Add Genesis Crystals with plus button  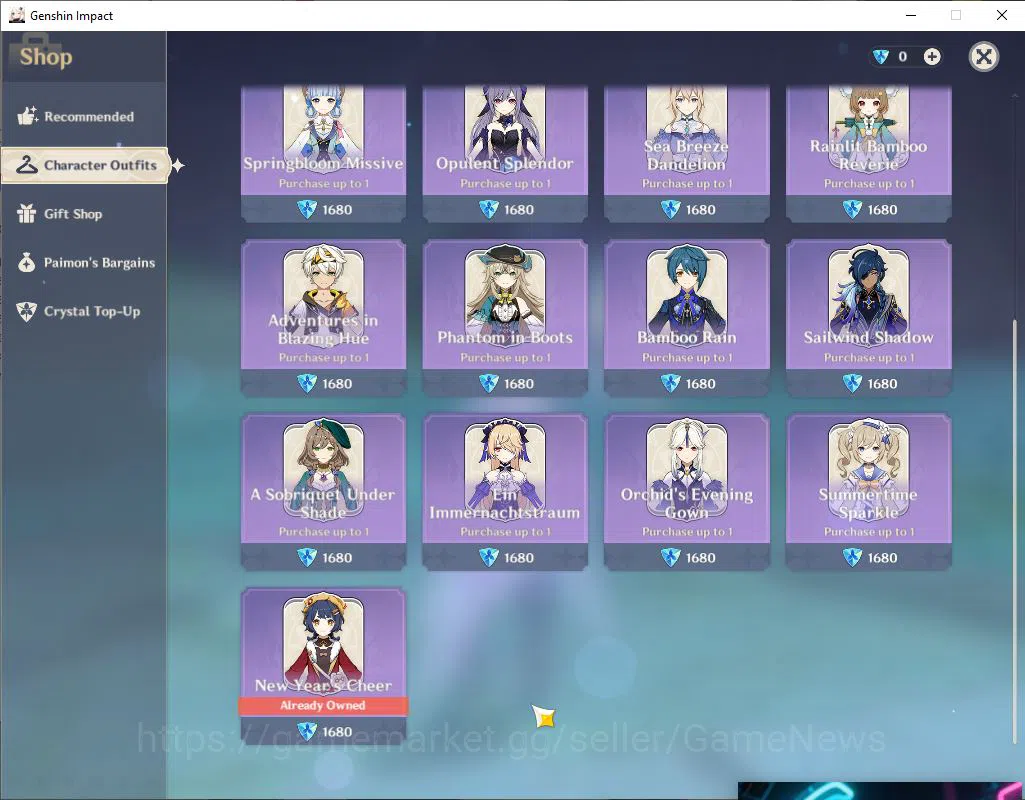coord(932,57)
